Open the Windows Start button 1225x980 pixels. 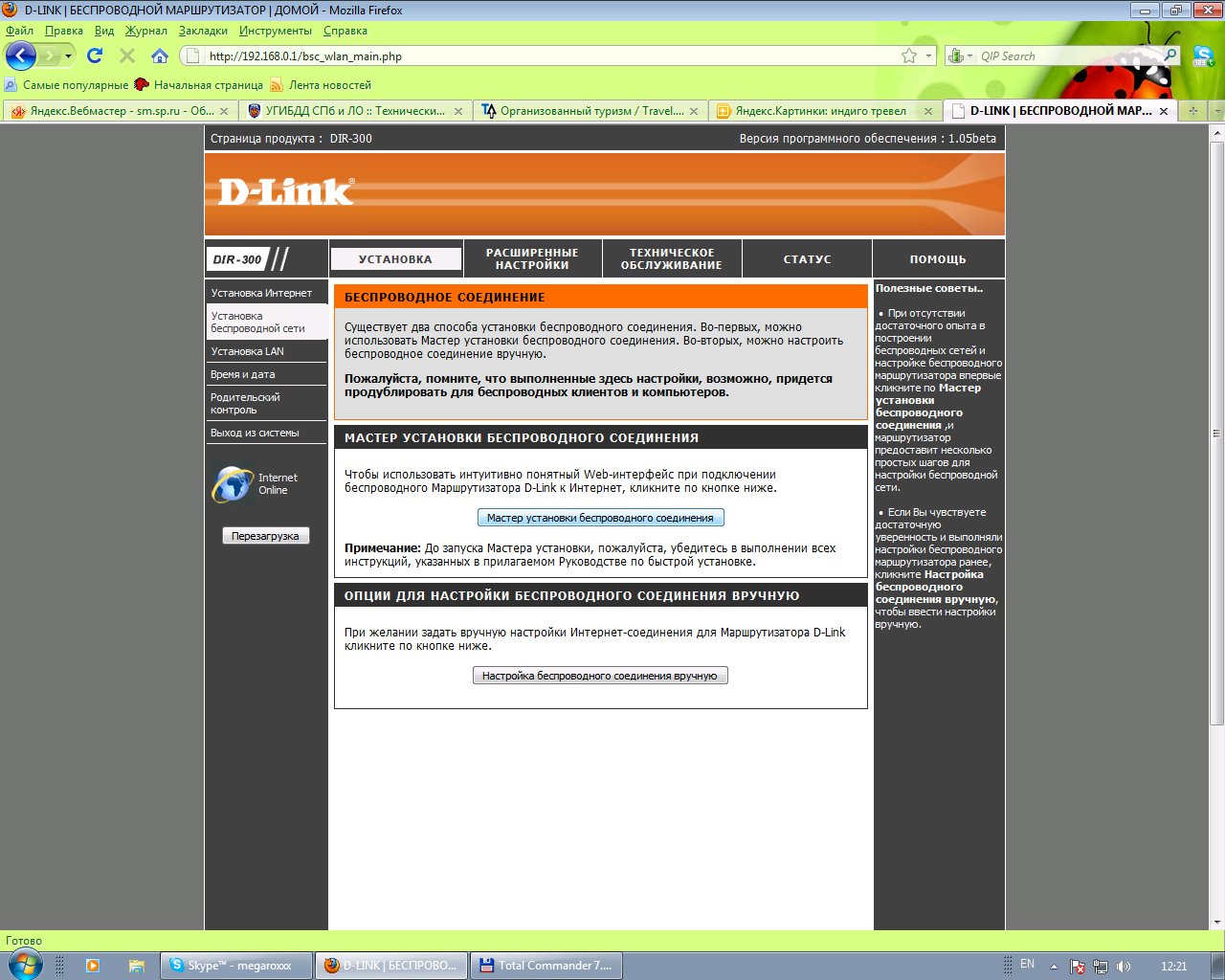coord(24,965)
